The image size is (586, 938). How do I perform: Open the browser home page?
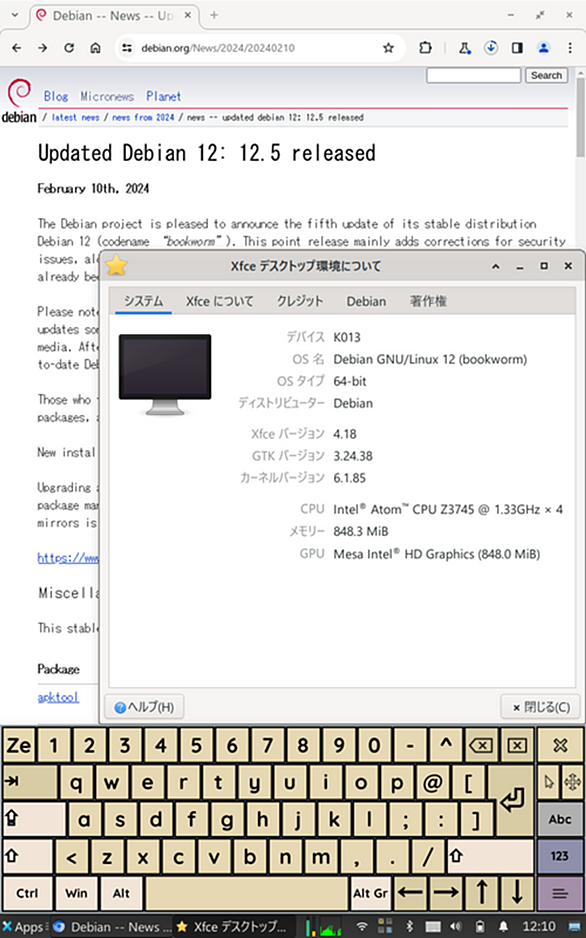tap(95, 48)
